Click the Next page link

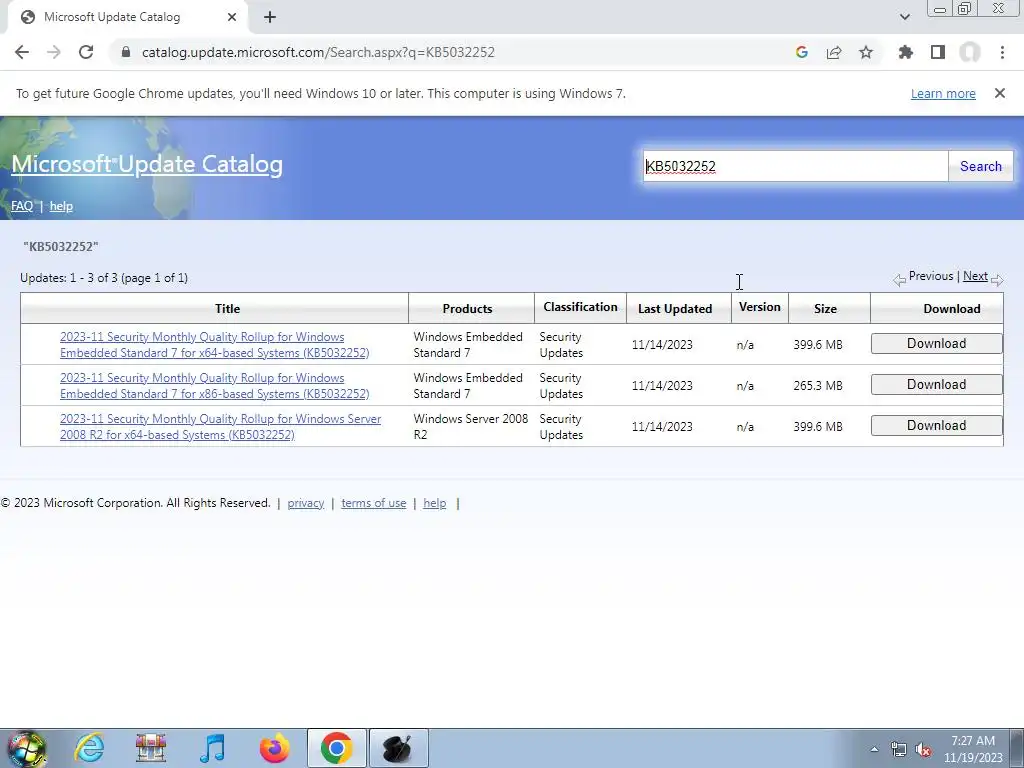(975, 276)
